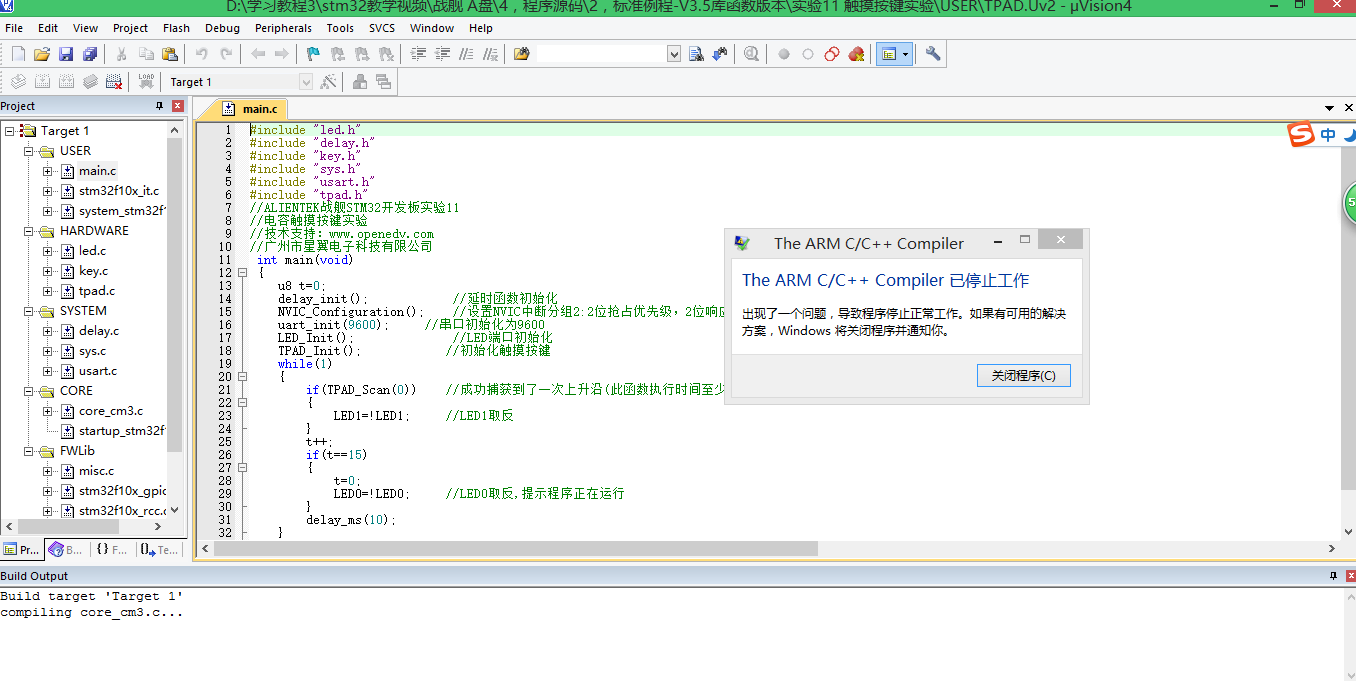1356x681 pixels.
Task: Collapse the HARDWARE folder node
Action: 29,231
